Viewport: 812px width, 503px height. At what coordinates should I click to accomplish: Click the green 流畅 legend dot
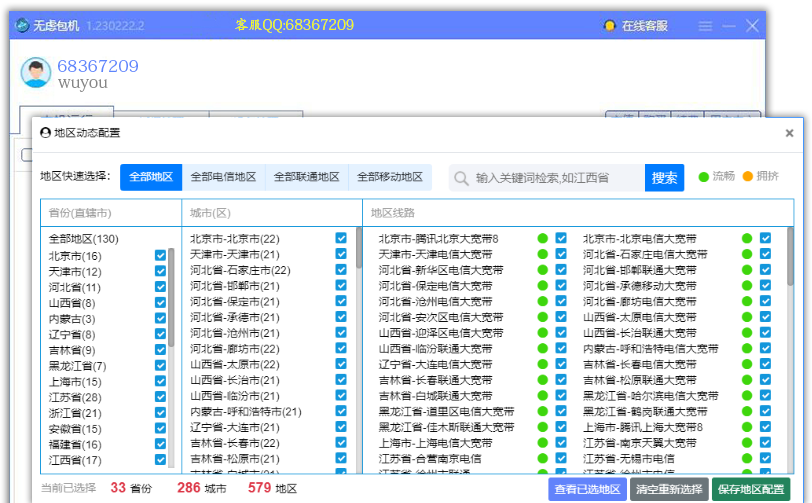[x=703, y=177]
